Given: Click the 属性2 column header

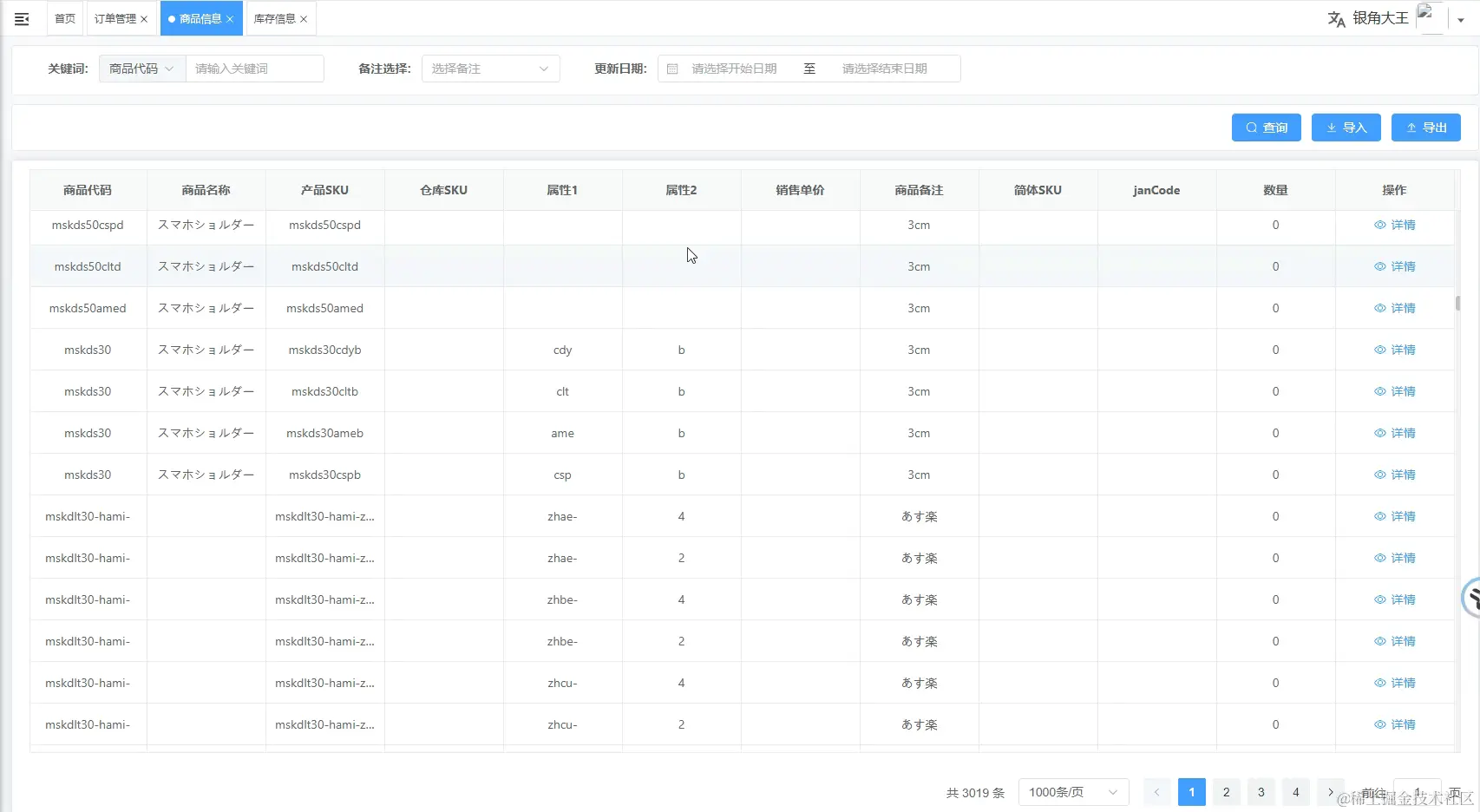Looking at the screenshot, I should [682, 190].
